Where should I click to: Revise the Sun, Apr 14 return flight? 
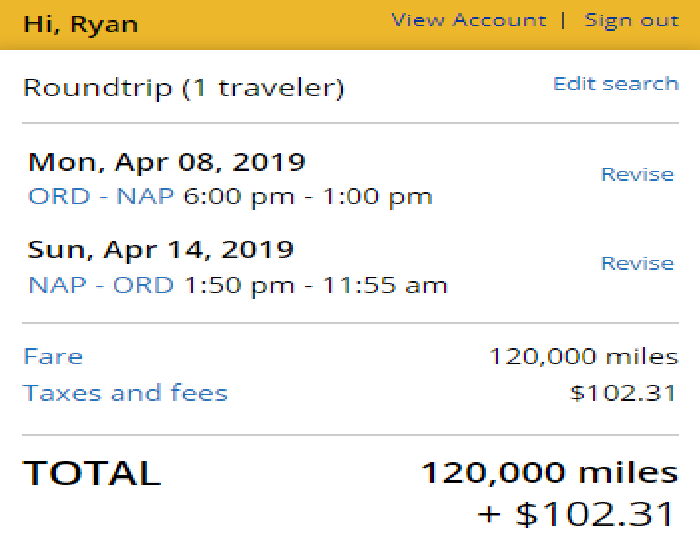(x=637, y=263)
